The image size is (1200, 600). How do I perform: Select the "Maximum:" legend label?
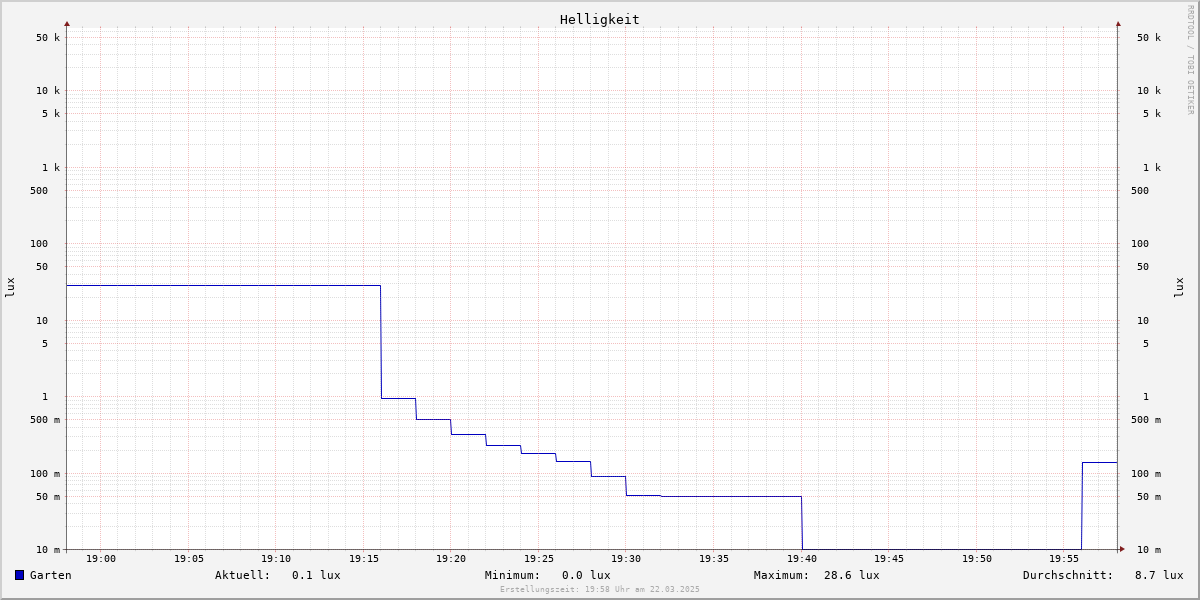782,575
